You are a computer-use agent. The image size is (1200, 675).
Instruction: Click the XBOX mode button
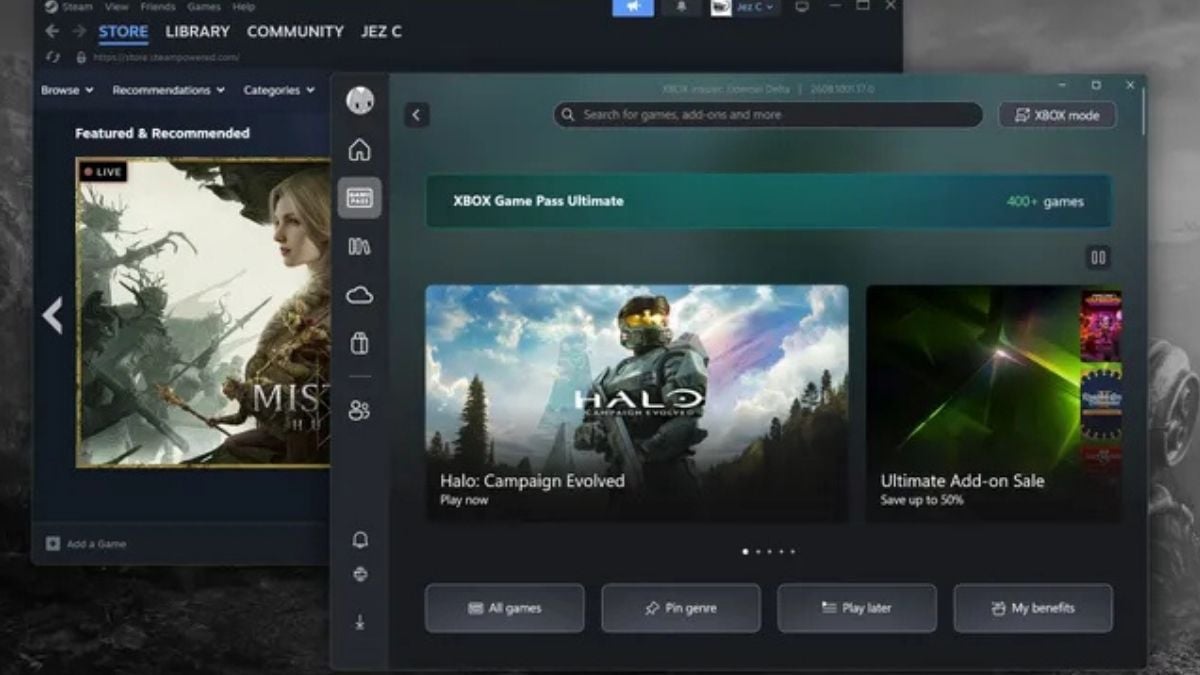[1057, 115]
